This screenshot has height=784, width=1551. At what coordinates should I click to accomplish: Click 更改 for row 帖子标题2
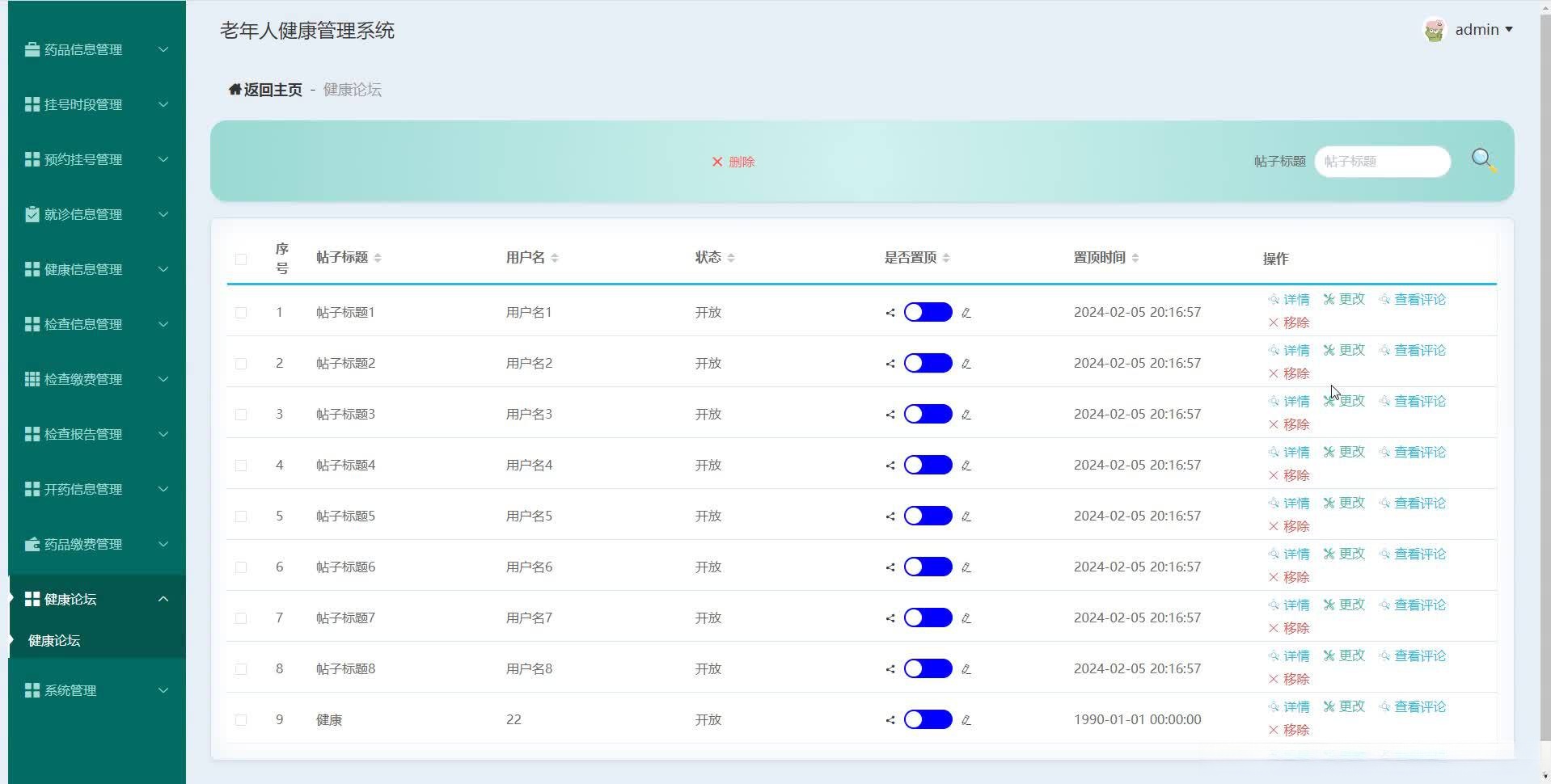coord(1344,351)
